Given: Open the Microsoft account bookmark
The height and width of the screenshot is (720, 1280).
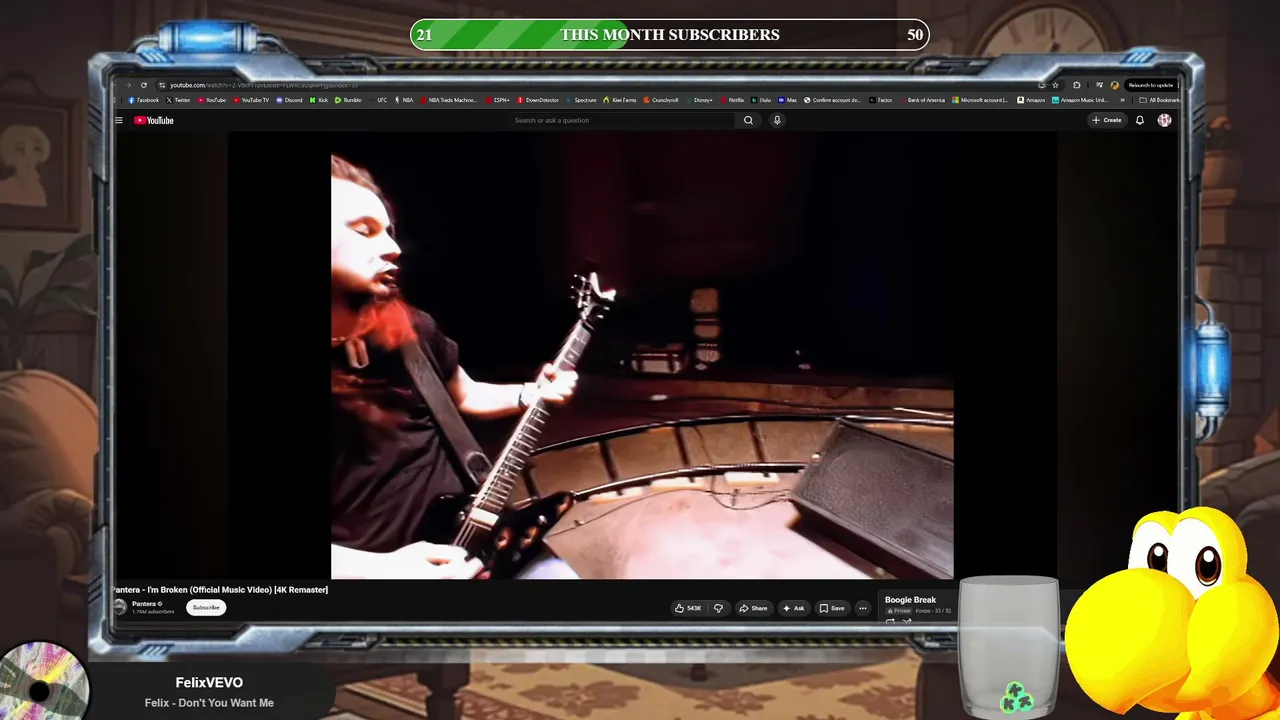Looking at the screenshot, I should [x=980, y=100].
